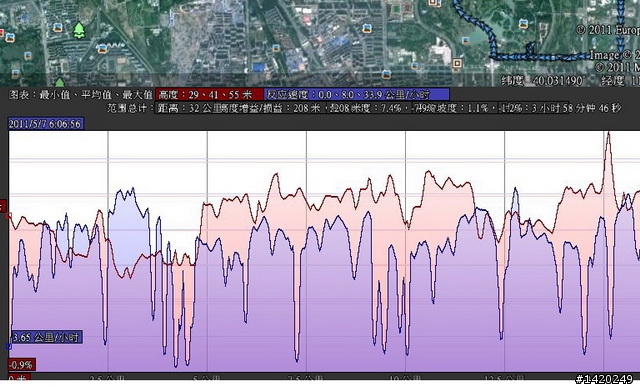This screenshot has width=640, height=387.
Task: Click the slope readout -0.9%
Action: [22, 365]
